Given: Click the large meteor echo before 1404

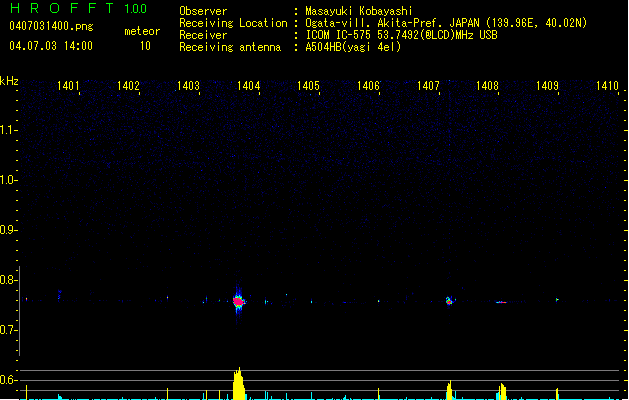Looking at the screenshot, I should (x=239, y=301).
